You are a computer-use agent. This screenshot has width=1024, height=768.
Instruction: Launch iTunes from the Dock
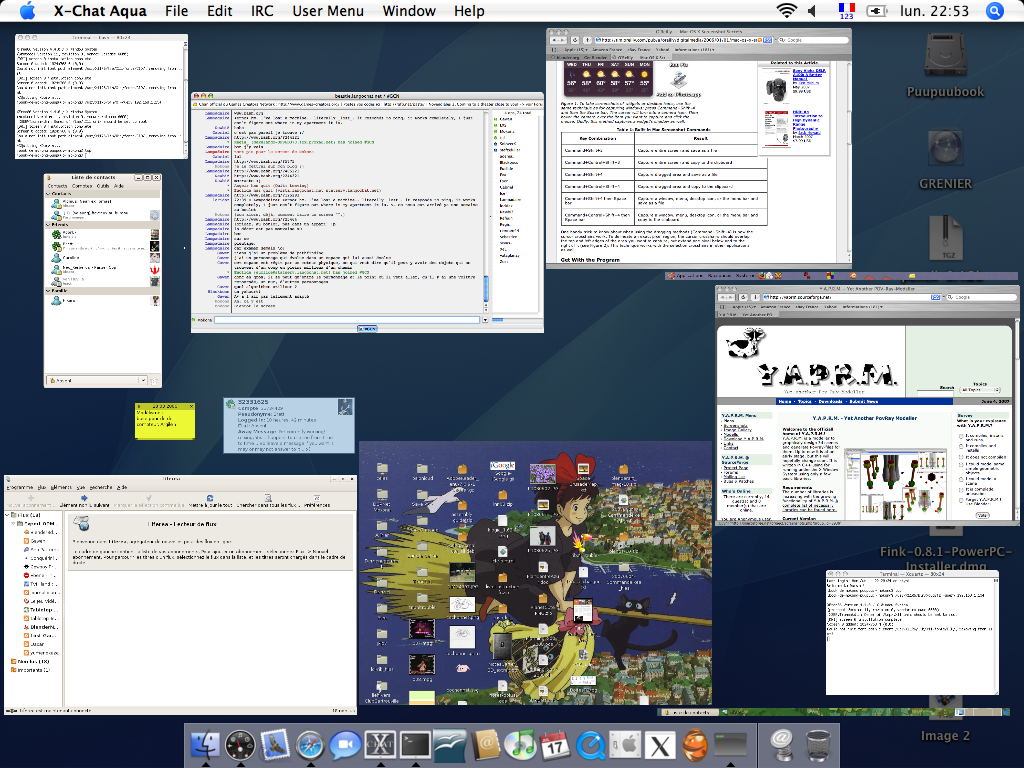tap(520, 745)
